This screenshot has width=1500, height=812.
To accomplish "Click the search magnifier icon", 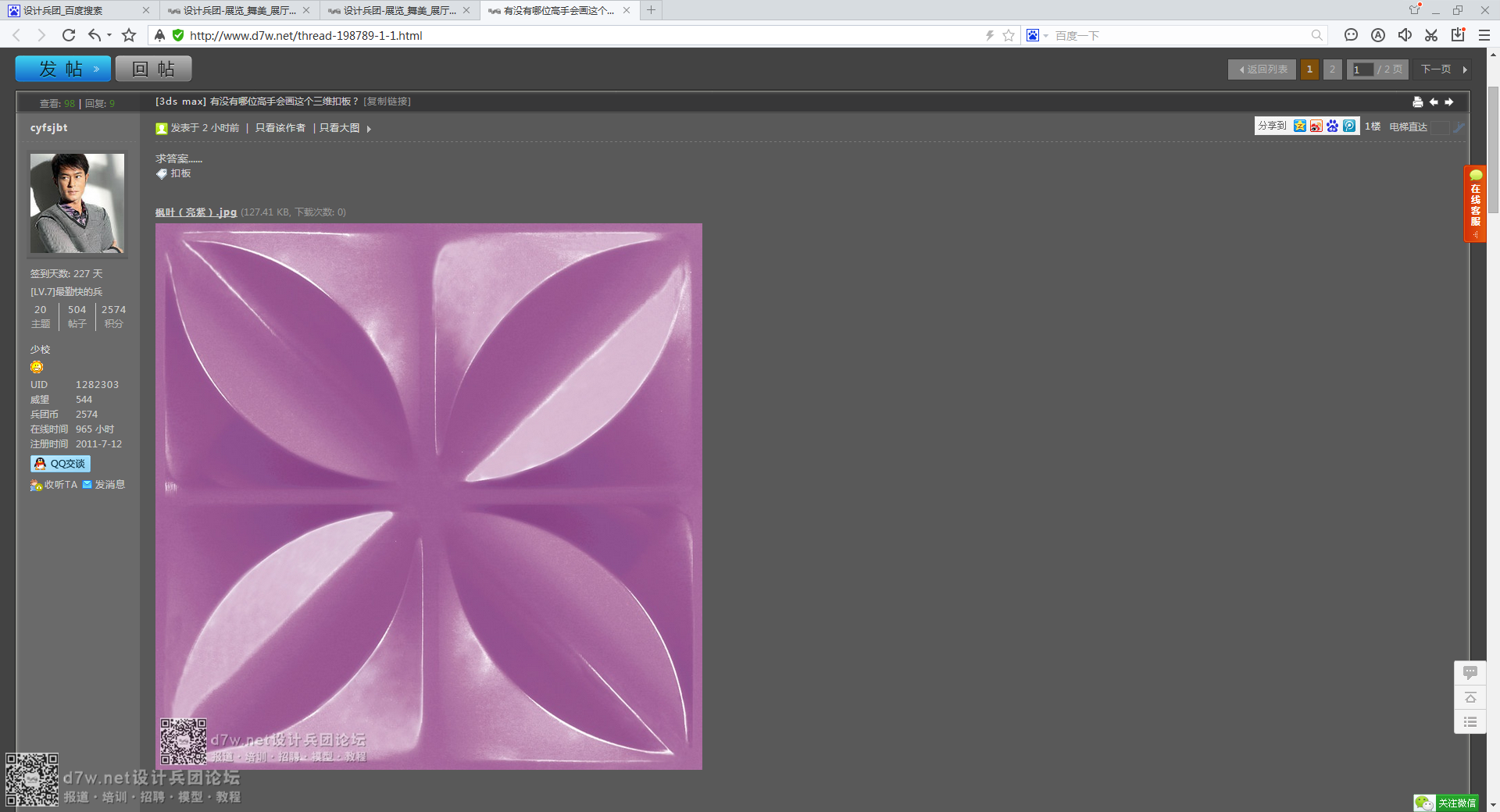I will point(1317,35).
